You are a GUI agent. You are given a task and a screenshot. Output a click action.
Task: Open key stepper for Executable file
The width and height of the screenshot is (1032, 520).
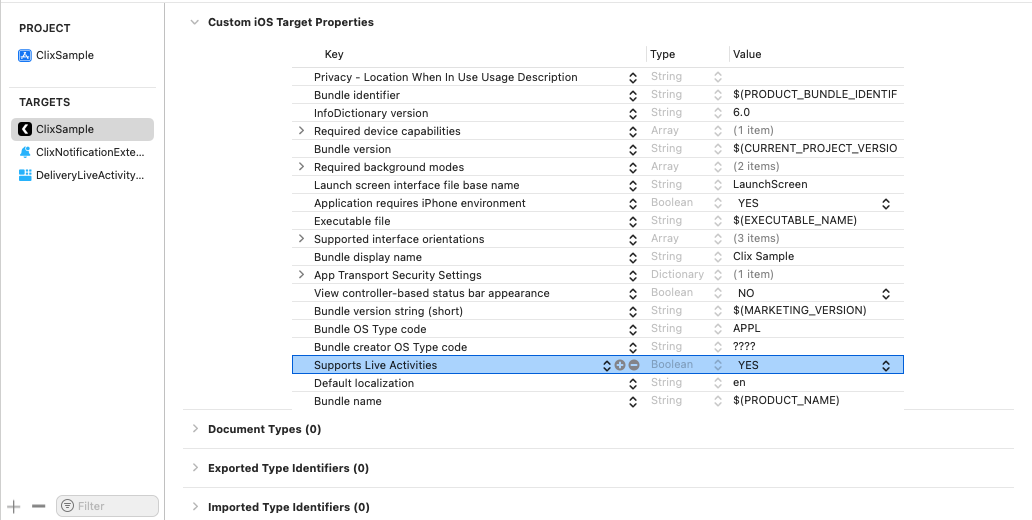[632, 221]
